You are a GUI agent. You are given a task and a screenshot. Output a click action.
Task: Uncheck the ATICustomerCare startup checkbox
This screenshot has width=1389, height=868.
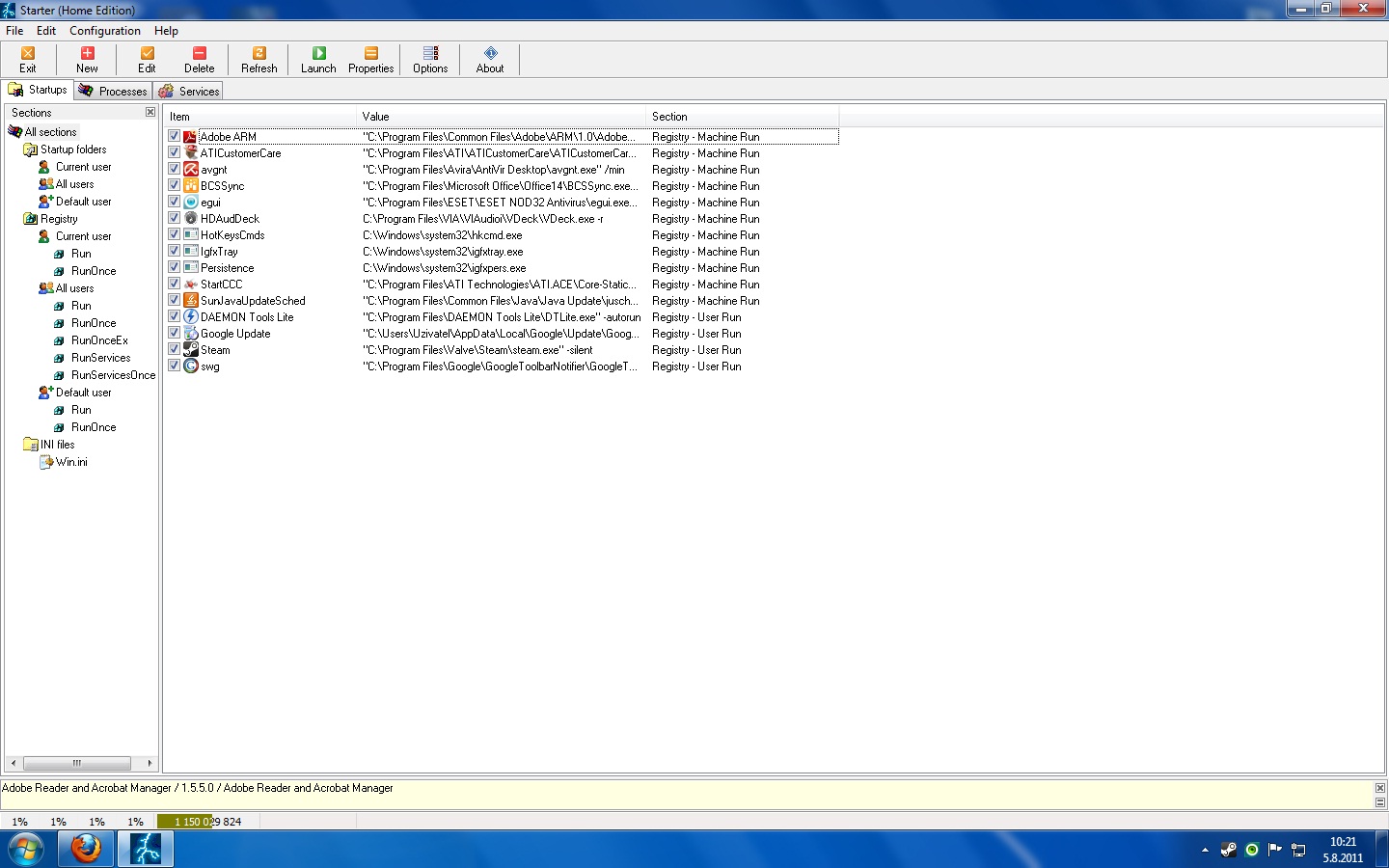[174, 152]
